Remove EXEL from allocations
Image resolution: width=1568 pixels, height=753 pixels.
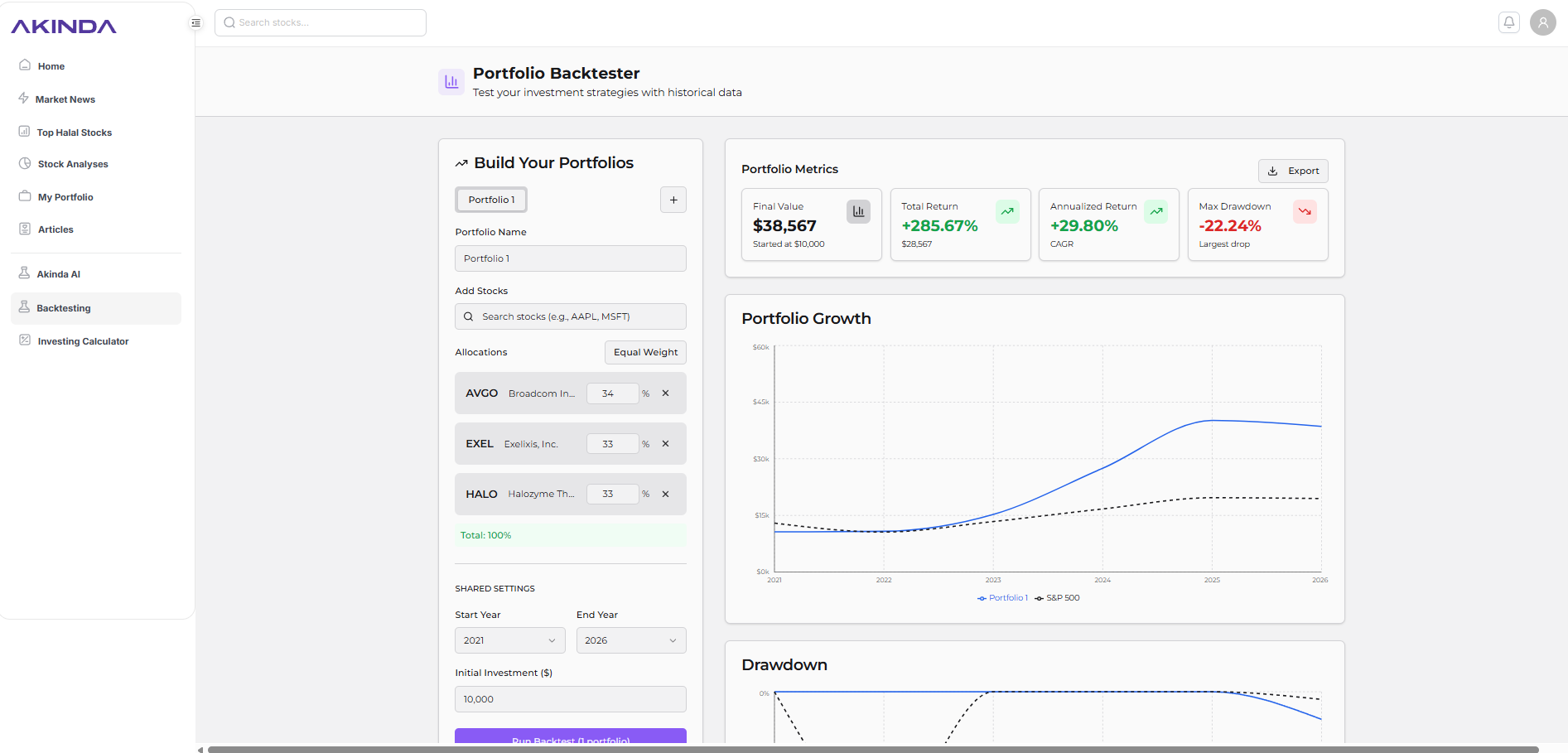coord(665,444)
